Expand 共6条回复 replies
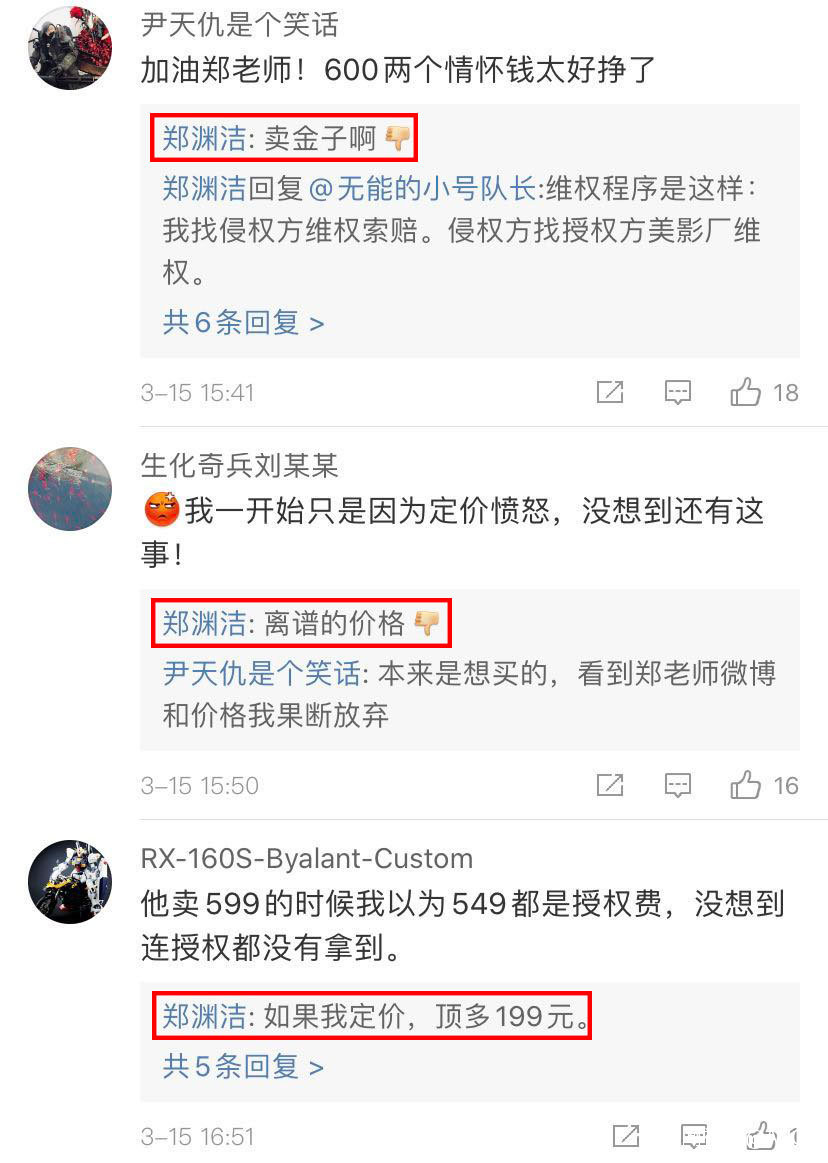Viewport: 828px width, 1163px height. [243, 323]
